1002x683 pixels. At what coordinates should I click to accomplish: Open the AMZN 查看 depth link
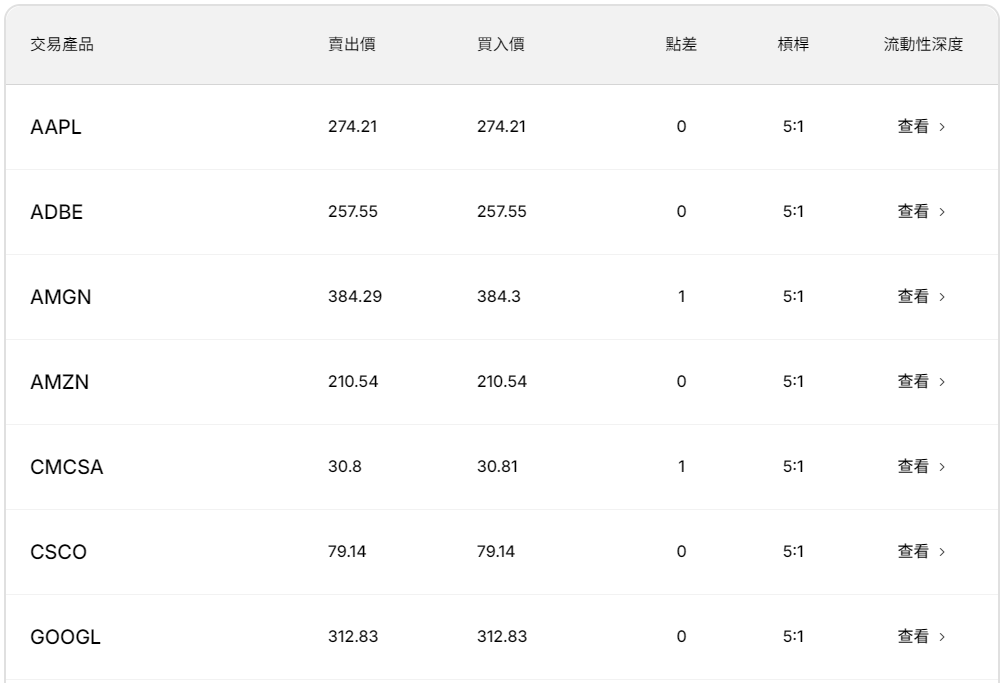coord(920,382)
